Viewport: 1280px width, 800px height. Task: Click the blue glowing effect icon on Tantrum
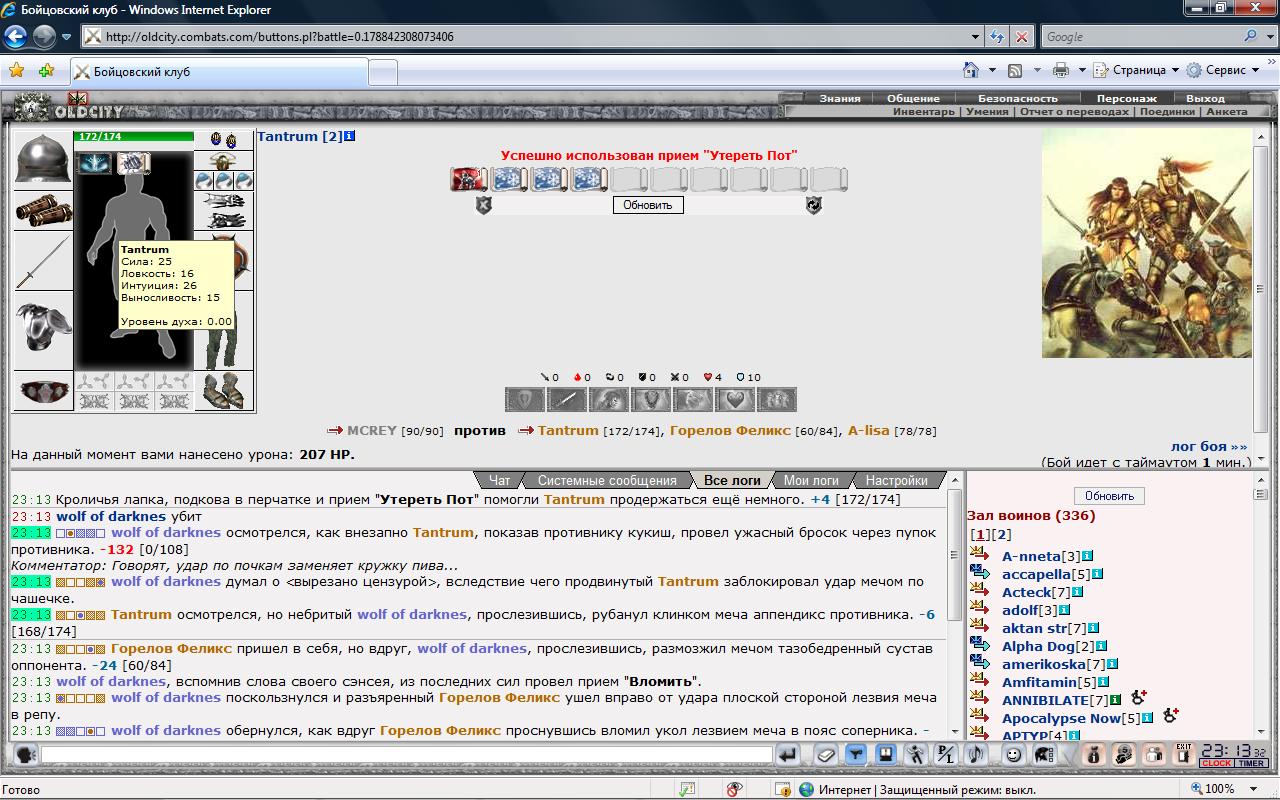coord(95,163)
